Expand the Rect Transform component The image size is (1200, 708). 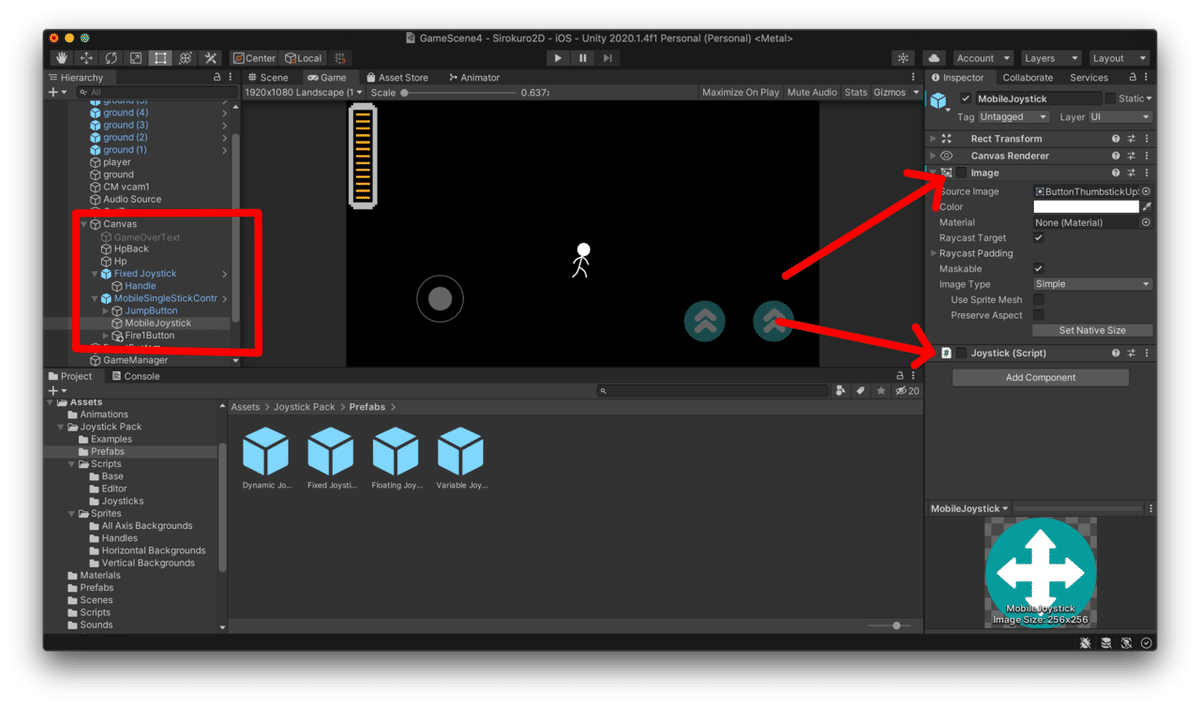934,139
